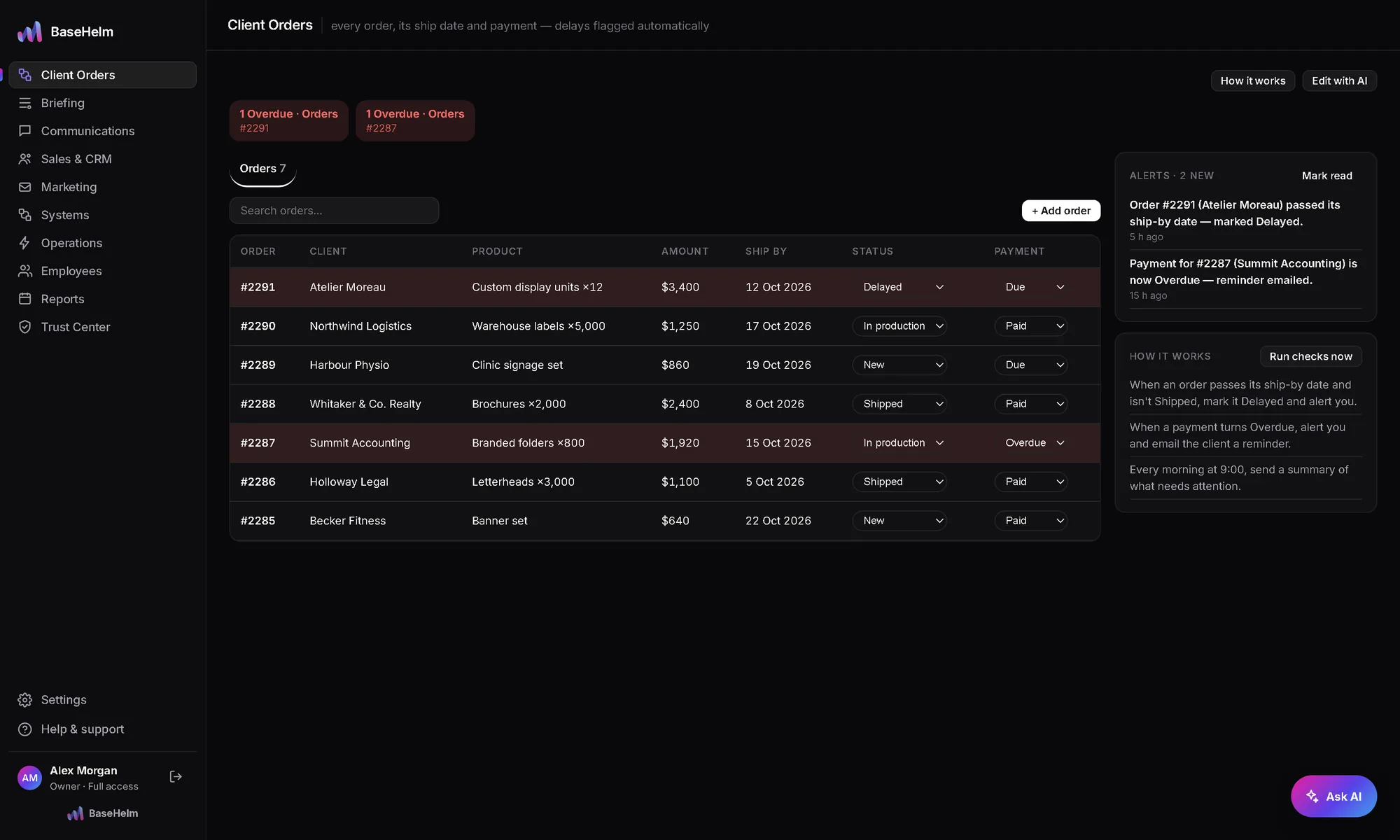
Task: Click the Operations lightning bolt icon
Action: point(25,243)
